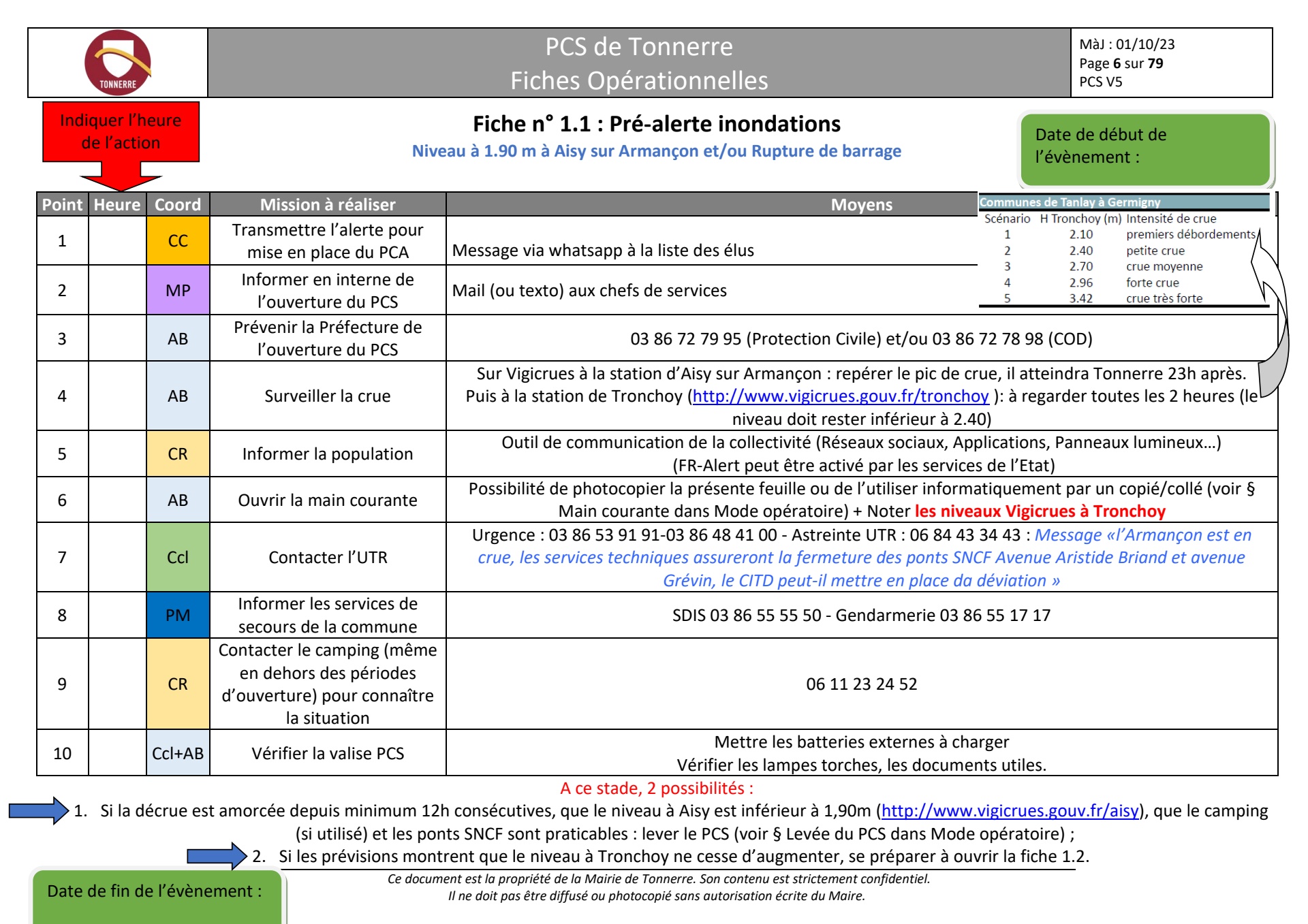Click the blue "PM" coordinator cell
Viewport: 1308px width, 924px height.
(x=178, y=616)
